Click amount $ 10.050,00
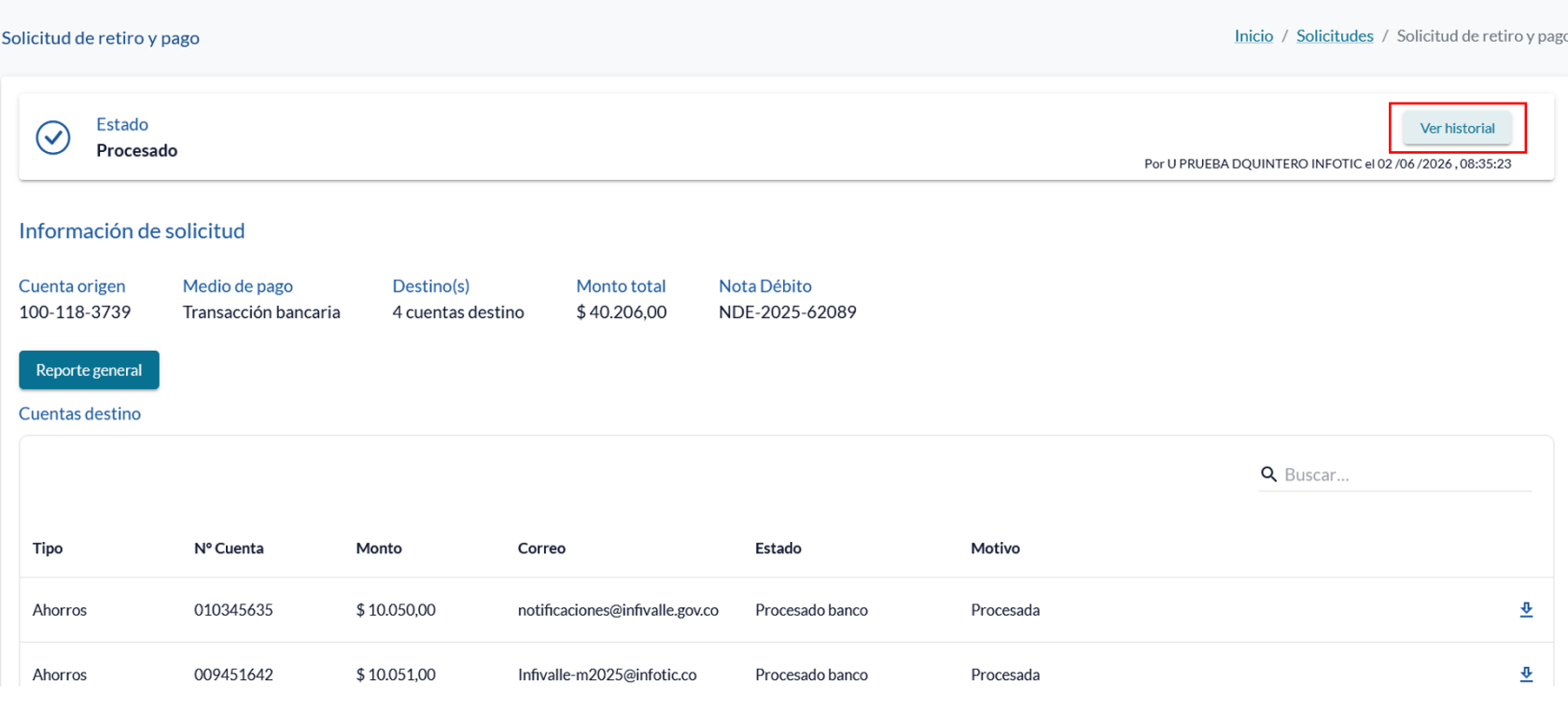1568x707 pixels. (396, 610)
